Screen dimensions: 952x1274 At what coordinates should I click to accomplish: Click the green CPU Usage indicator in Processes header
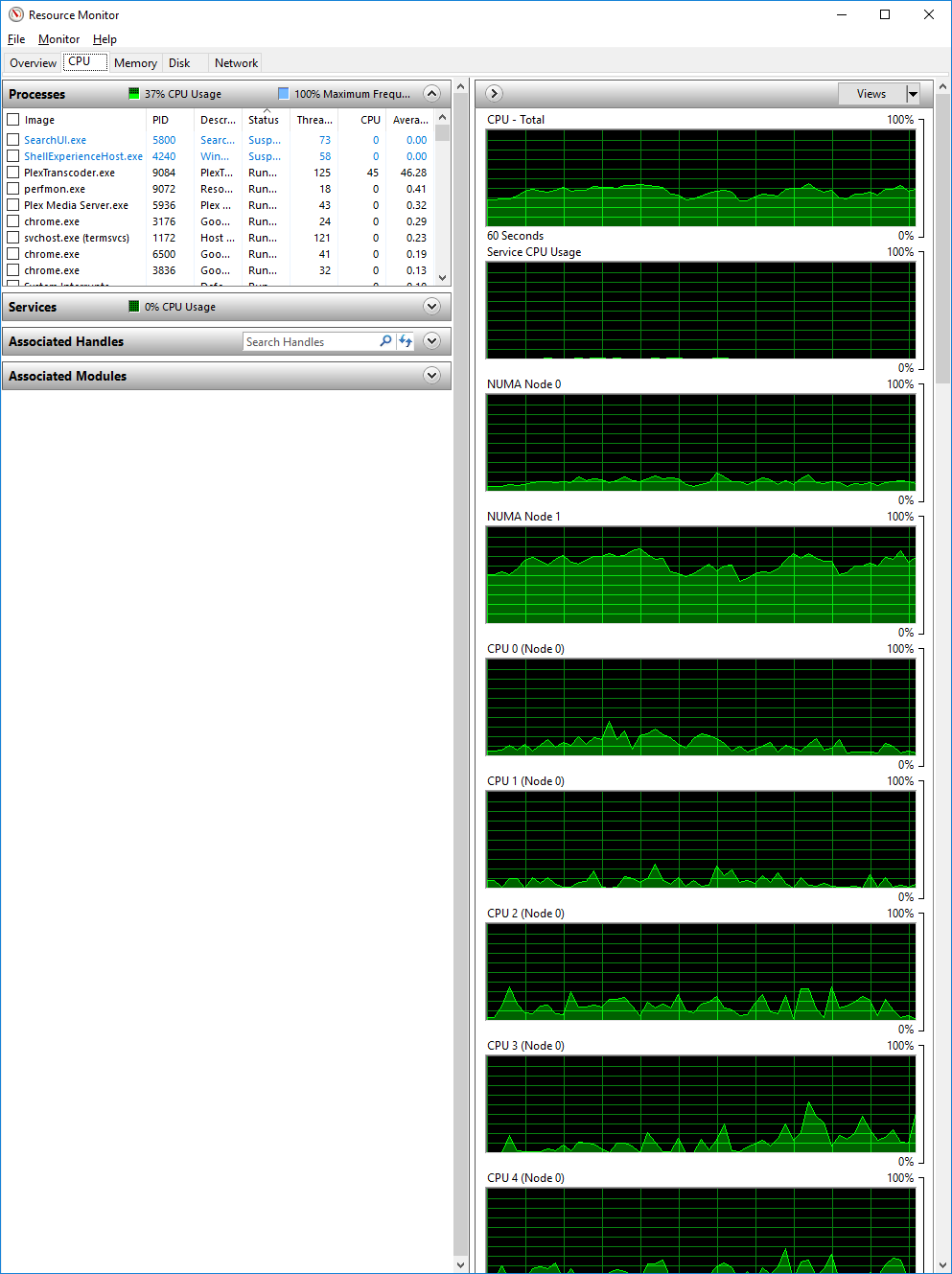tap(134, 93)
